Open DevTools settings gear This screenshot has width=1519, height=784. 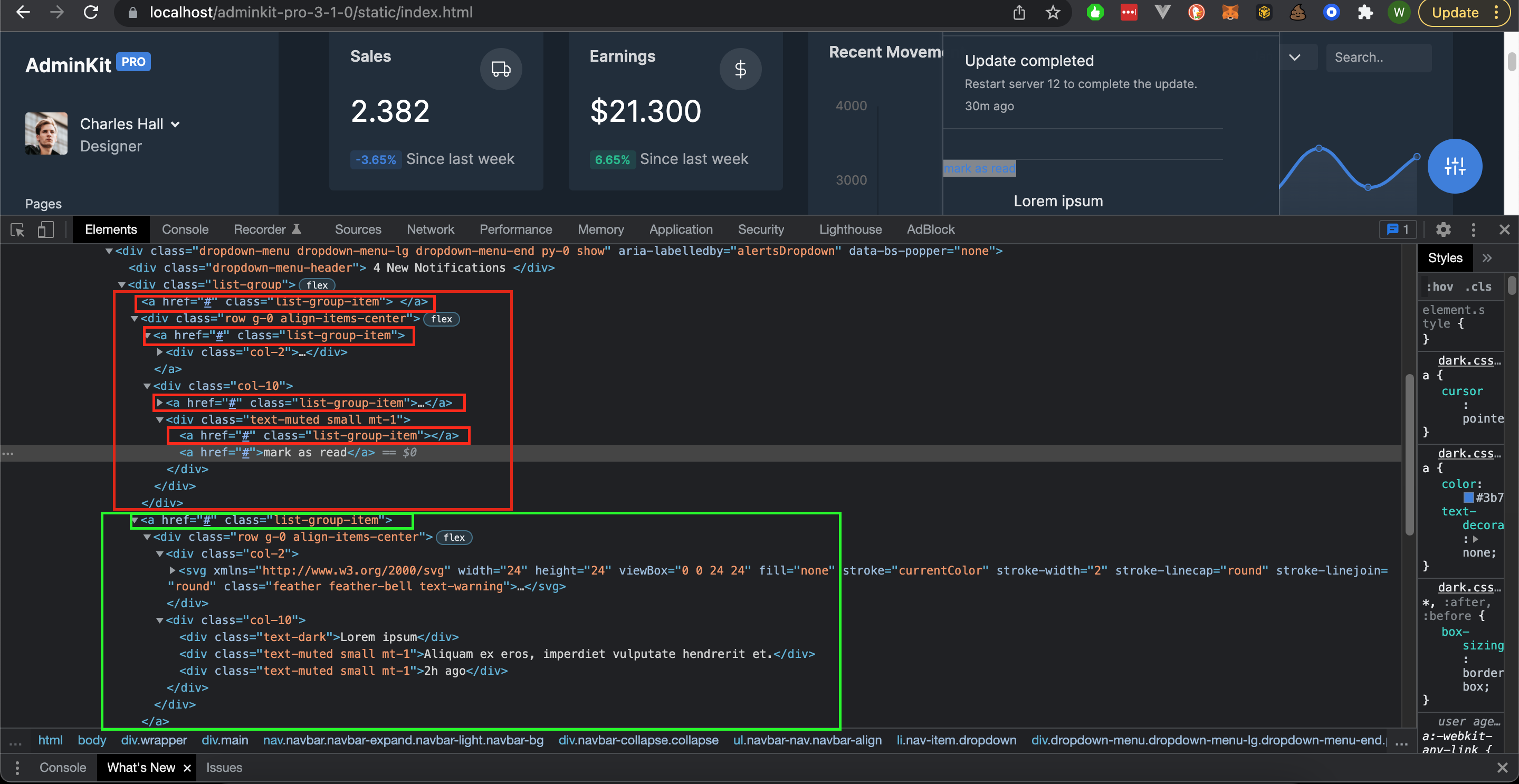1443,230
